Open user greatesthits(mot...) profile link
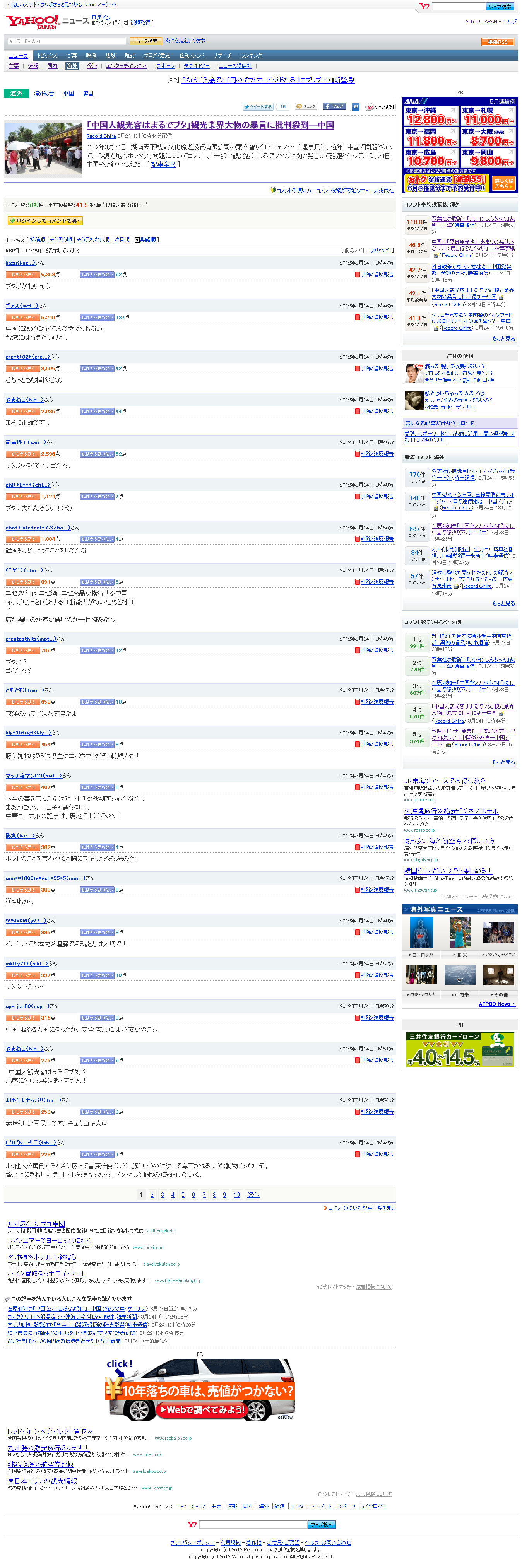This screenshot has width=522, height=1568. click(31, 639)
